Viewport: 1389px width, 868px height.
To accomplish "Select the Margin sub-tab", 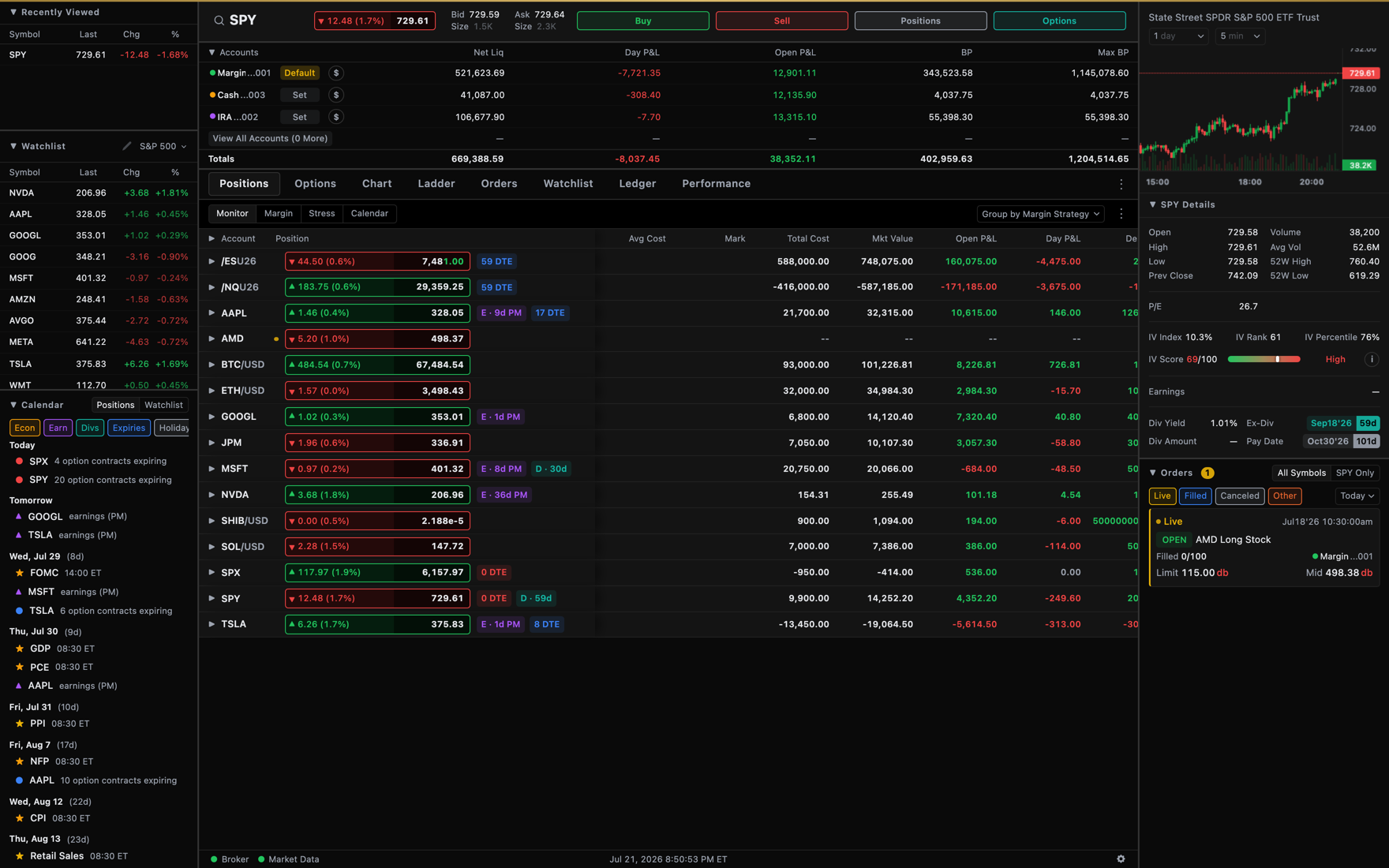I will [x=279, y=214].
